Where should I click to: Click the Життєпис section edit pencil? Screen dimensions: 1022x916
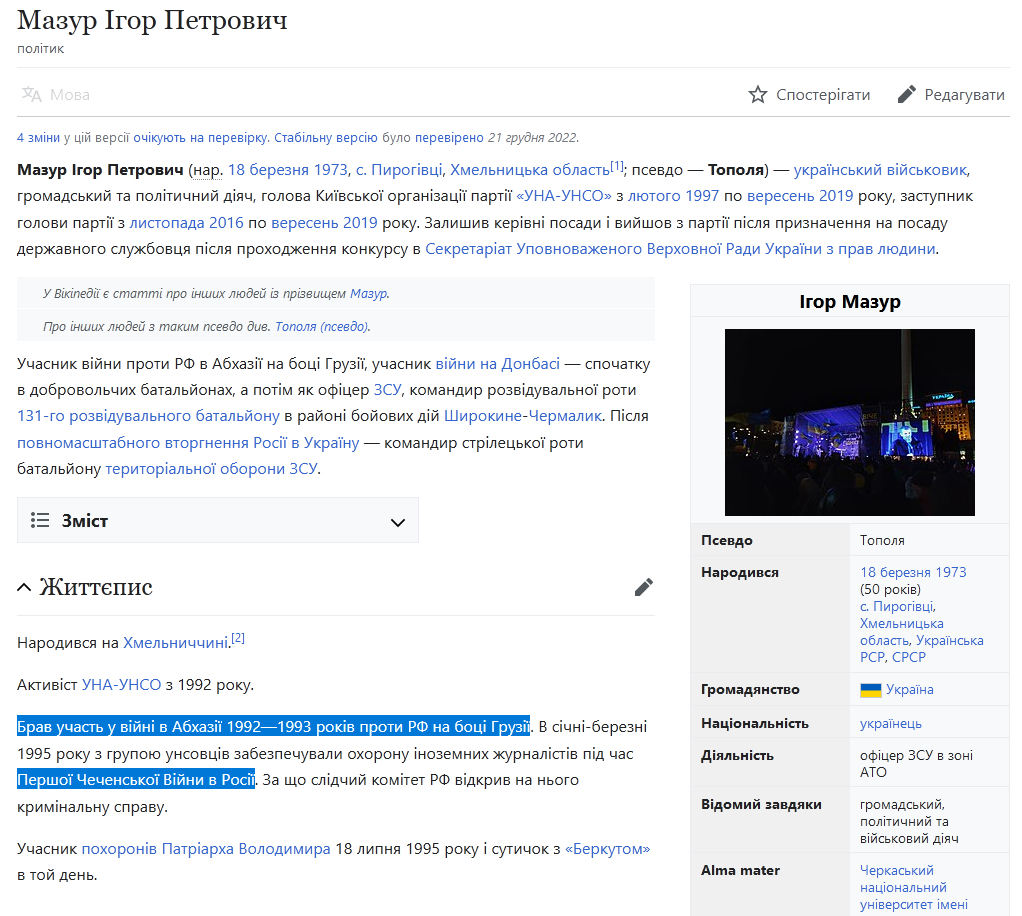643,587
